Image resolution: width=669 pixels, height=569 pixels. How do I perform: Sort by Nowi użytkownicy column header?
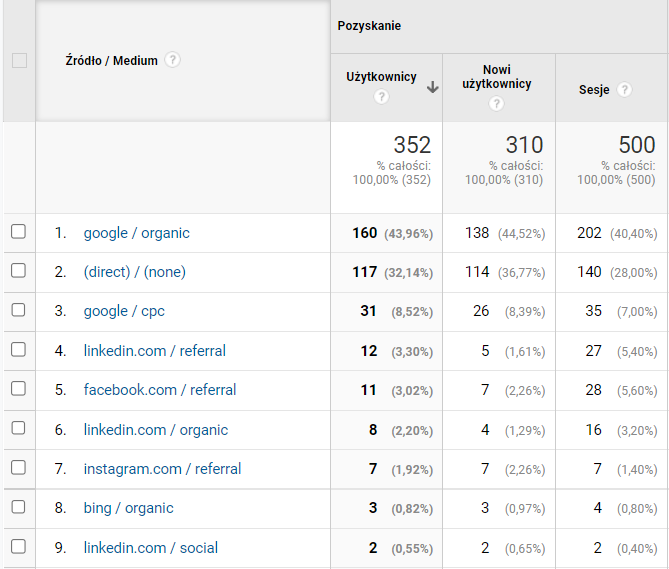497,77
